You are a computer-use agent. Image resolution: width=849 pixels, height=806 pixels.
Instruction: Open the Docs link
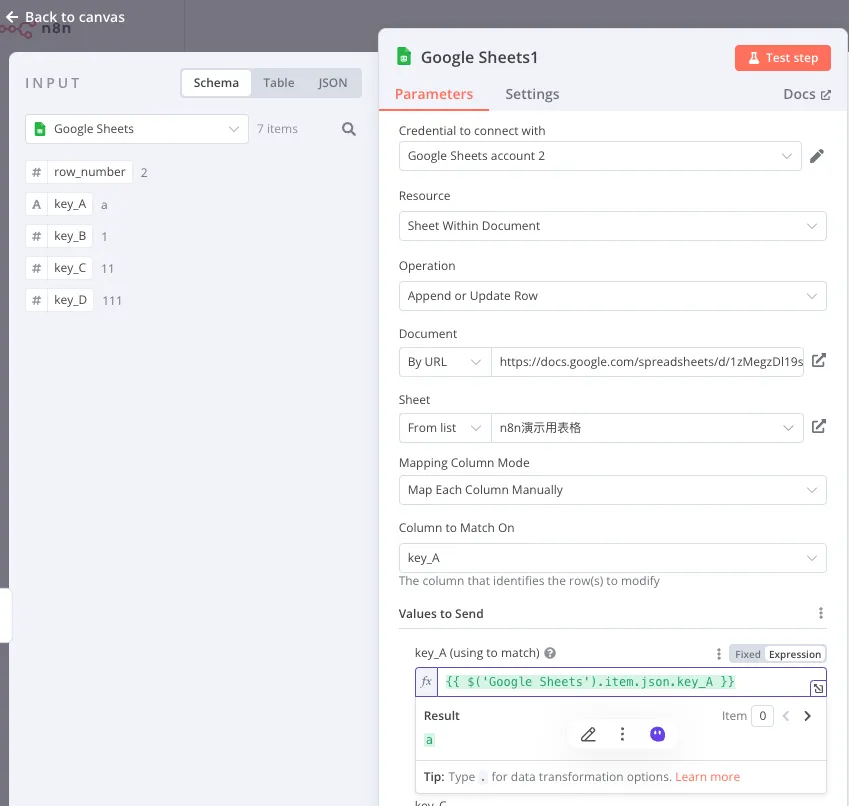tap(807, 94)
